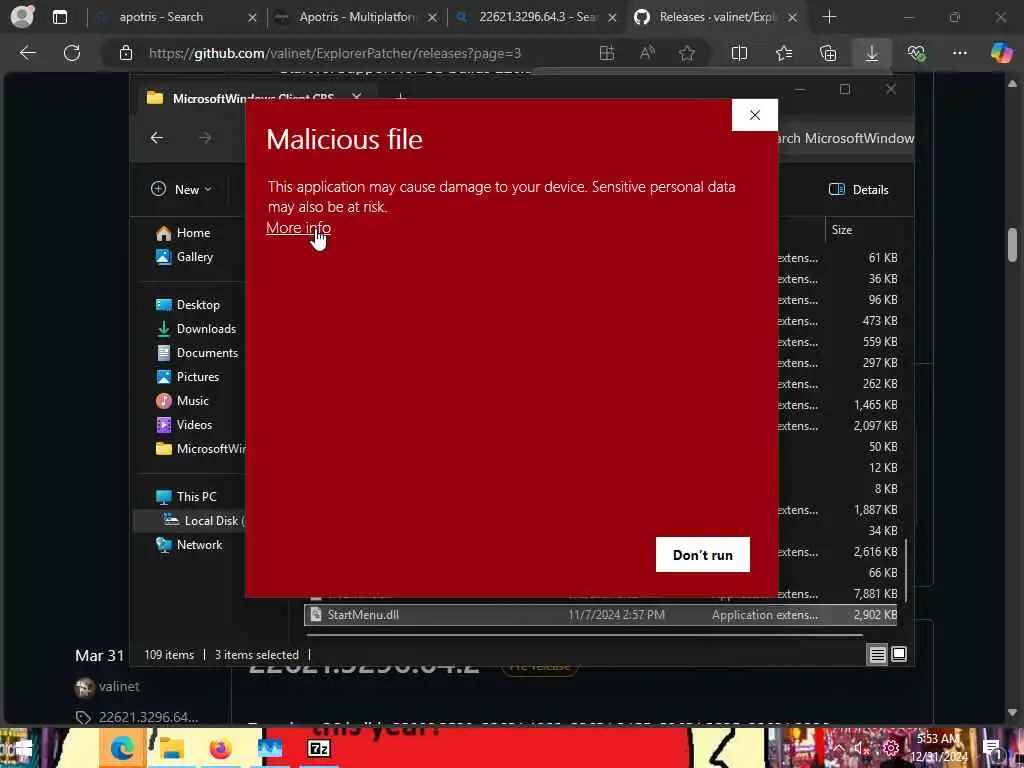Open the Favorites list icon
This screenshot has width=1024, height=768.
pos(784,54)
